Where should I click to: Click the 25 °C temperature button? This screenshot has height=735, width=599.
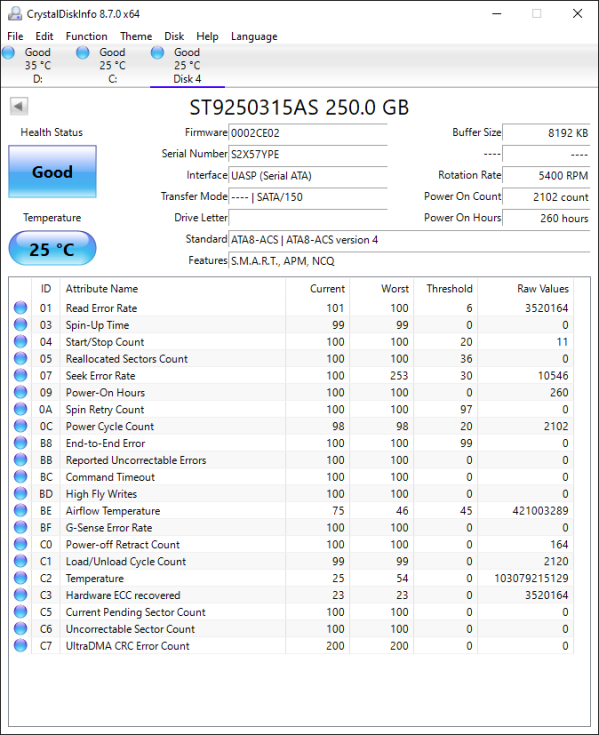pyautogui.click(x=52, y=248)
